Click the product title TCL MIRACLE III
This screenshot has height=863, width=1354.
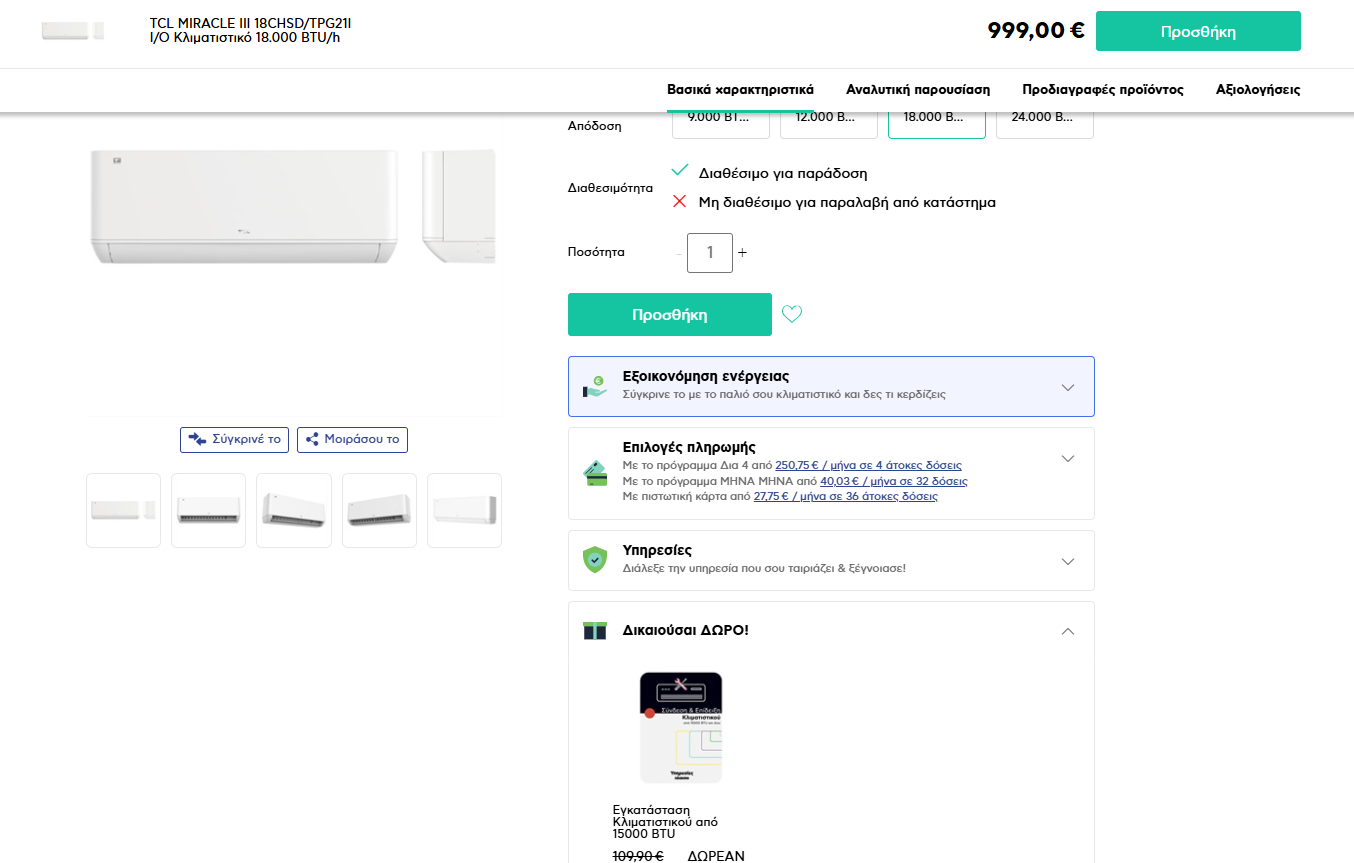251,30
